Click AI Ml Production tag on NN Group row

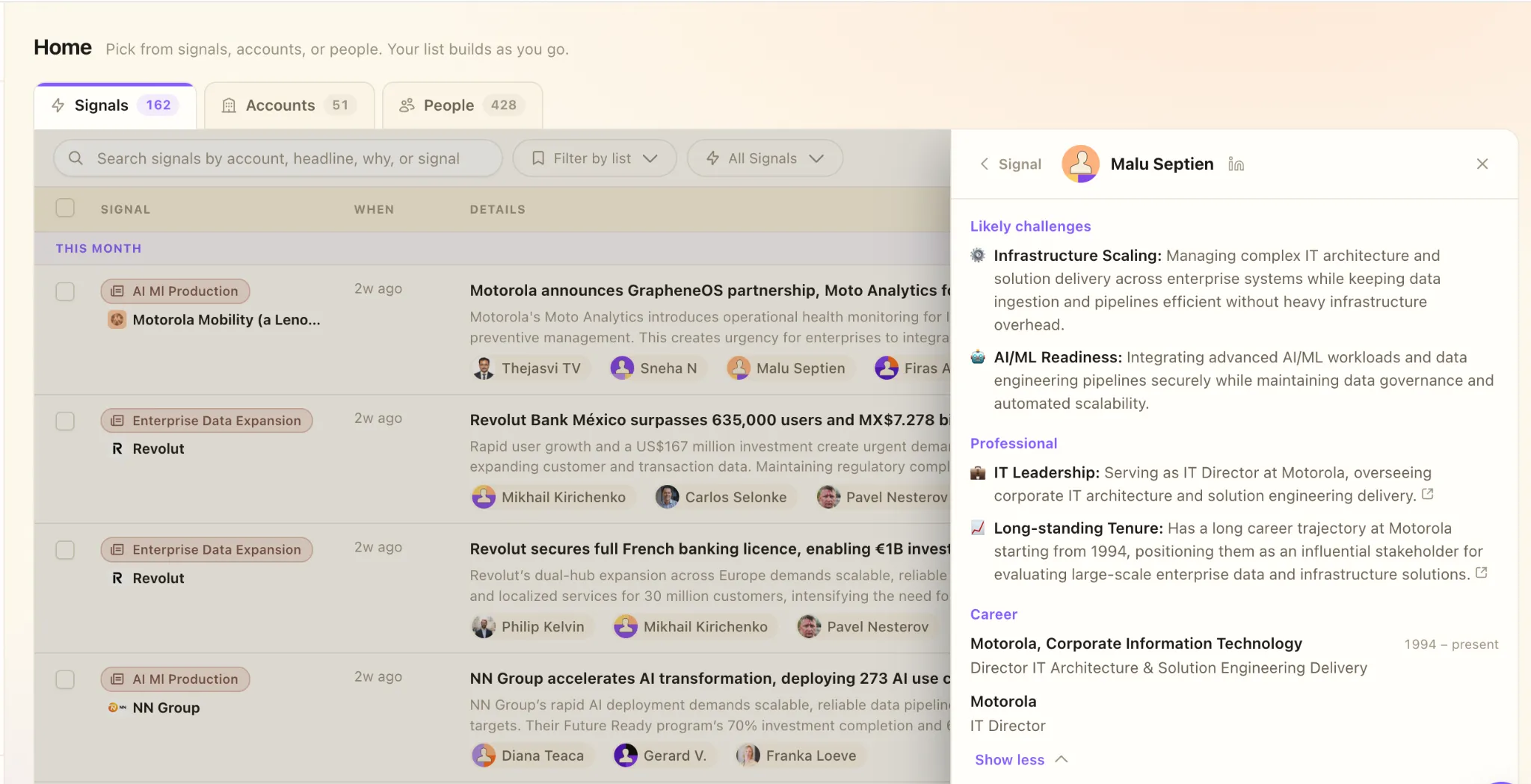click(x=175, y=679)
